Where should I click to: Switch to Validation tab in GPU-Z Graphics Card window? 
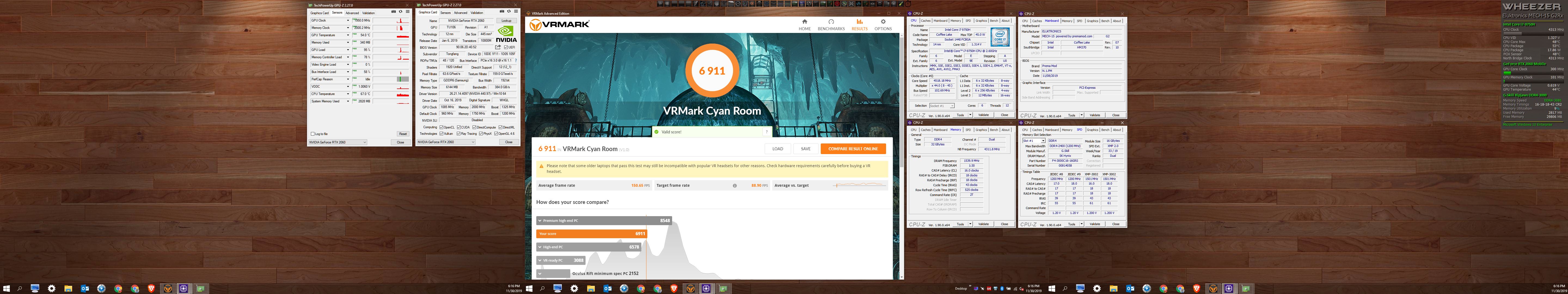point(477,13)
